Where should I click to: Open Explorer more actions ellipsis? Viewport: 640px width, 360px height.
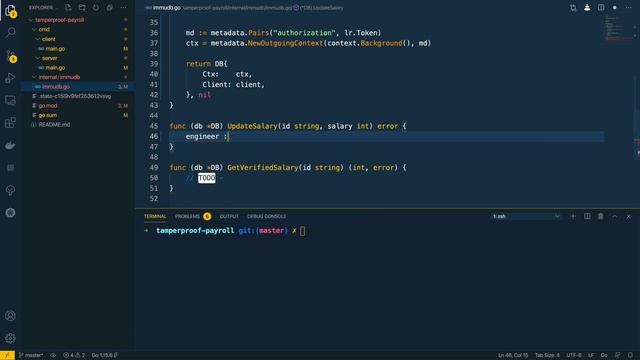click(x=124, y=7)
